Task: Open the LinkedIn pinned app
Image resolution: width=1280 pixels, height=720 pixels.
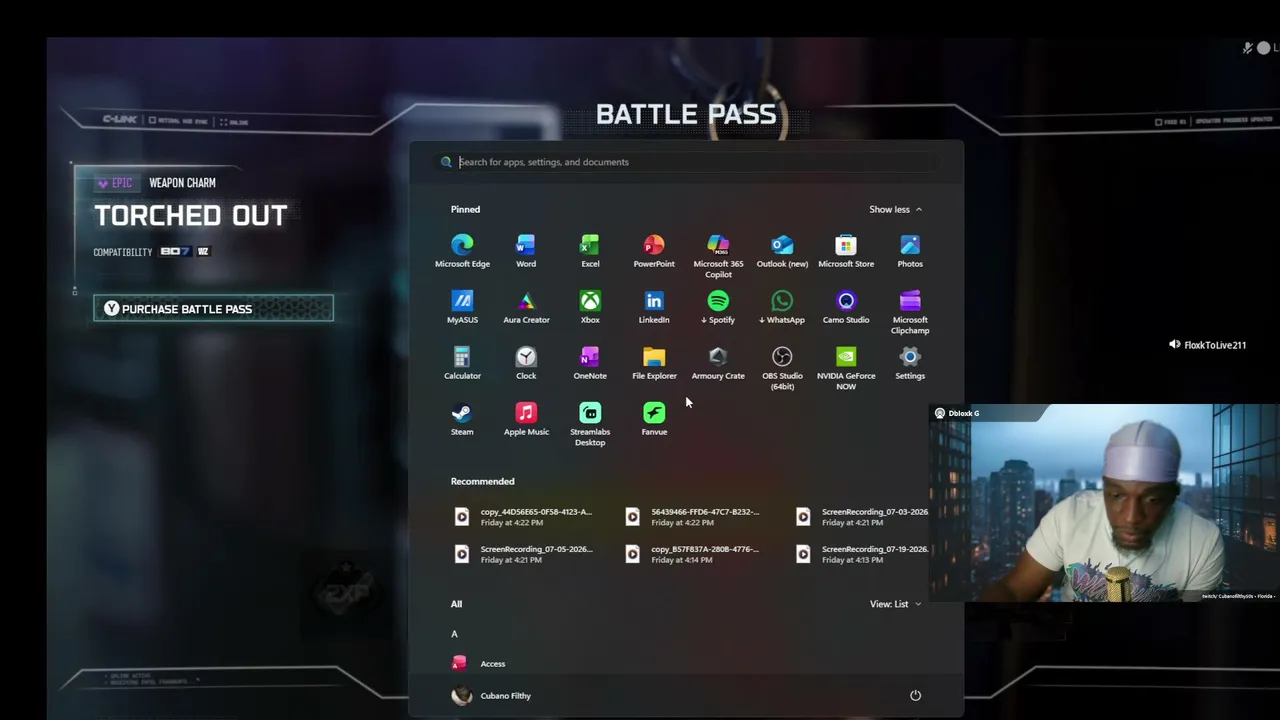Action: pyautogui.click(x=654, y=307)
